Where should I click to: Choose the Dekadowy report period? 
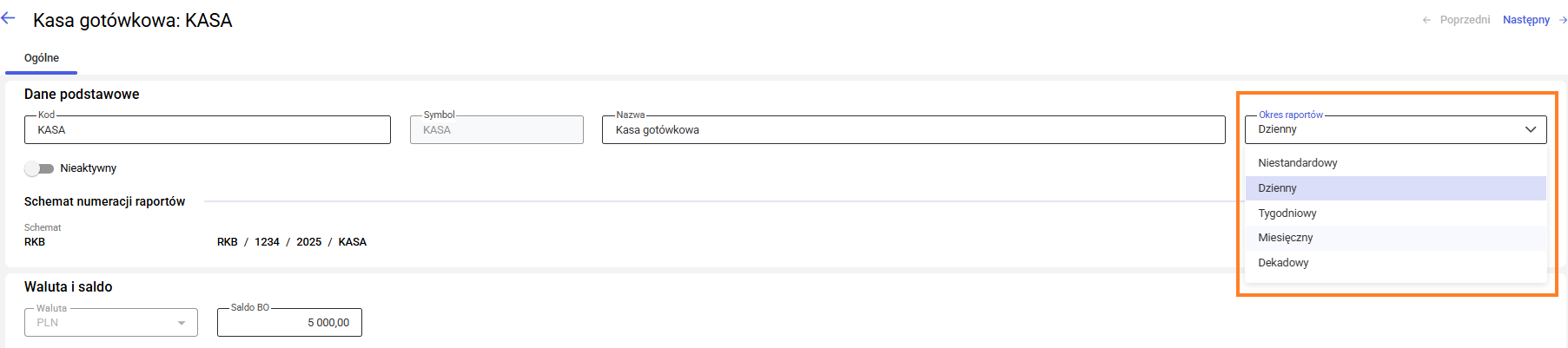[x=1283, y=263]
